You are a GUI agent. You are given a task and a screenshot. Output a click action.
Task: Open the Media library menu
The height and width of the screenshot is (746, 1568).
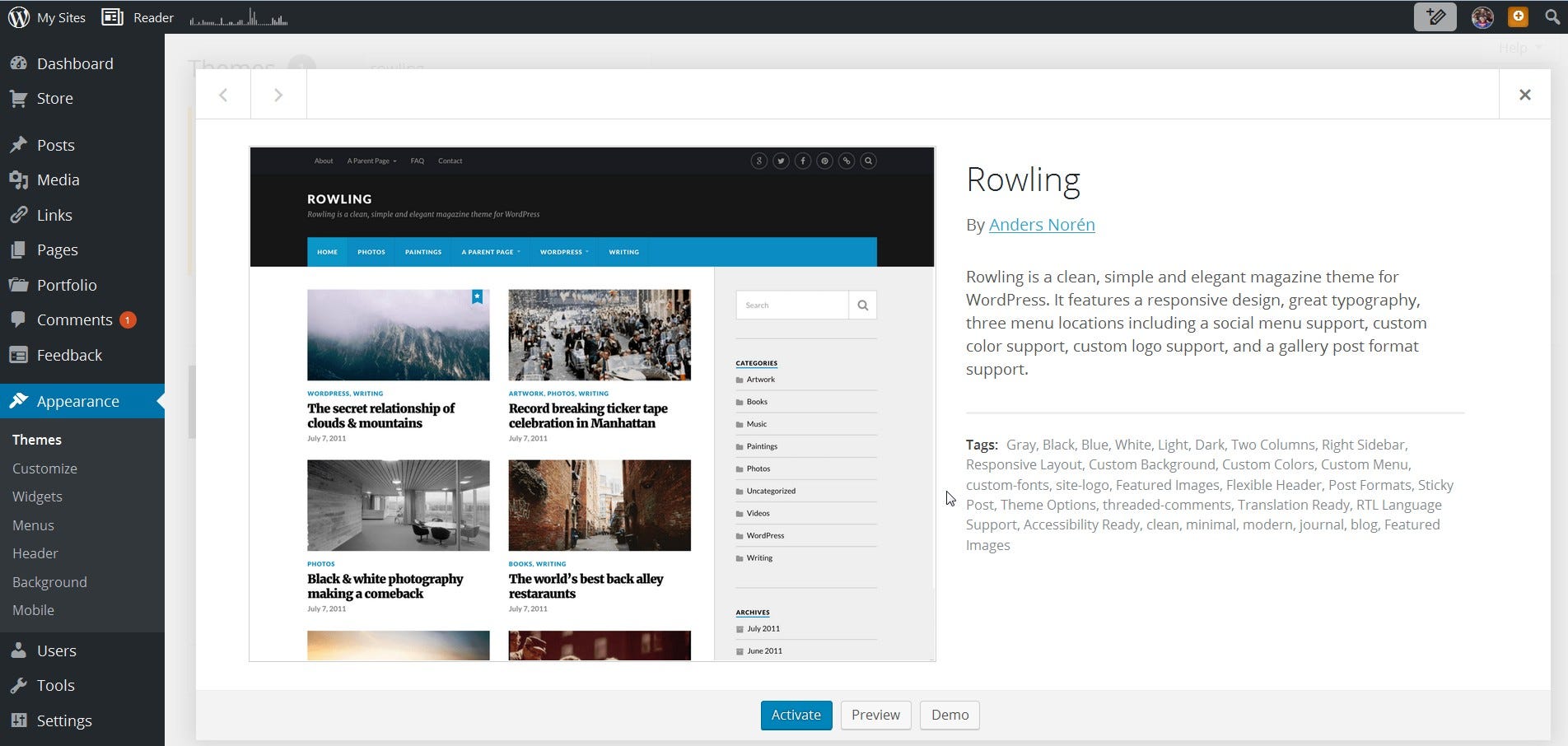(58, 180)
